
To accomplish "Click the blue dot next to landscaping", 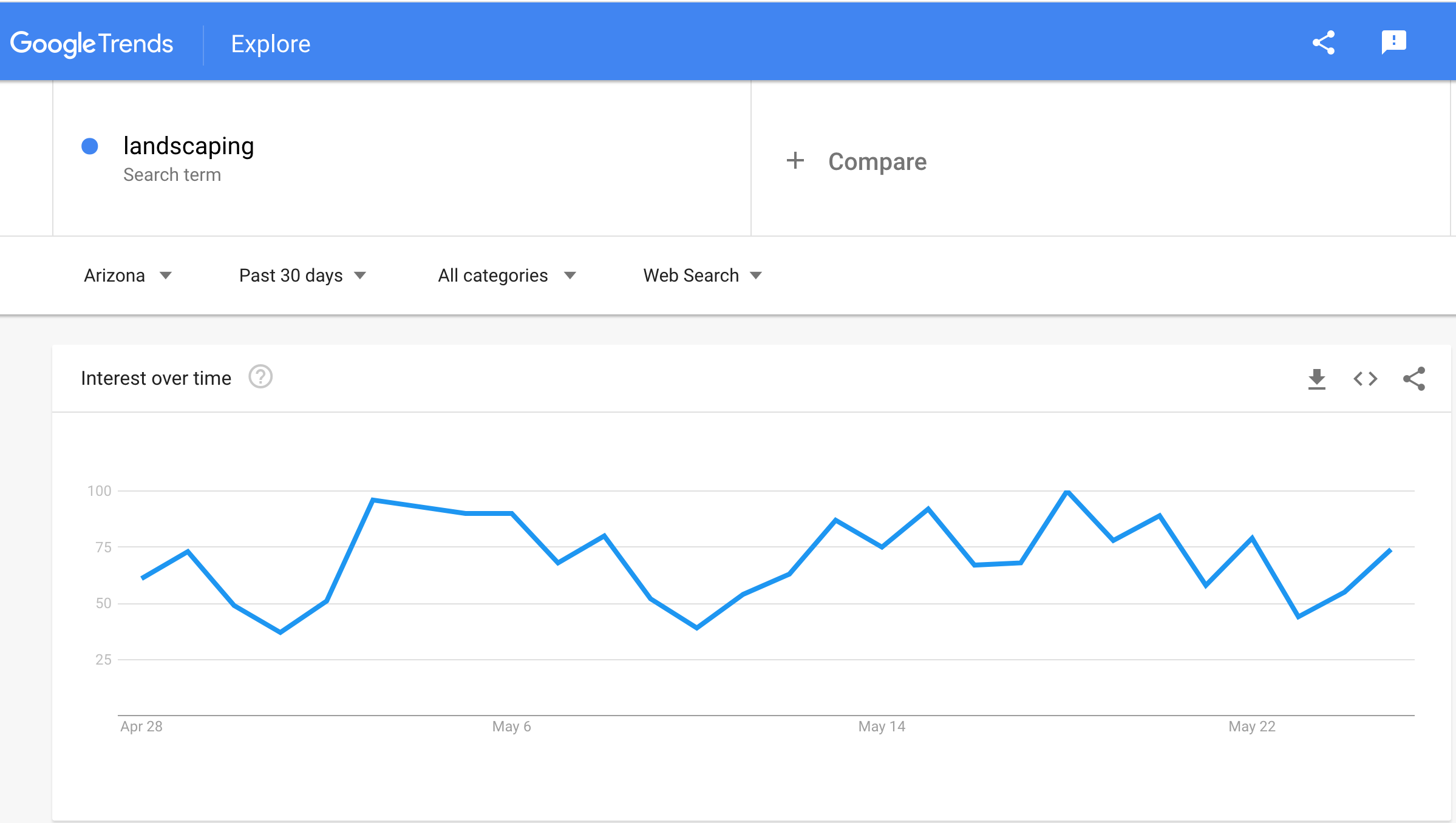I will 90,146.
